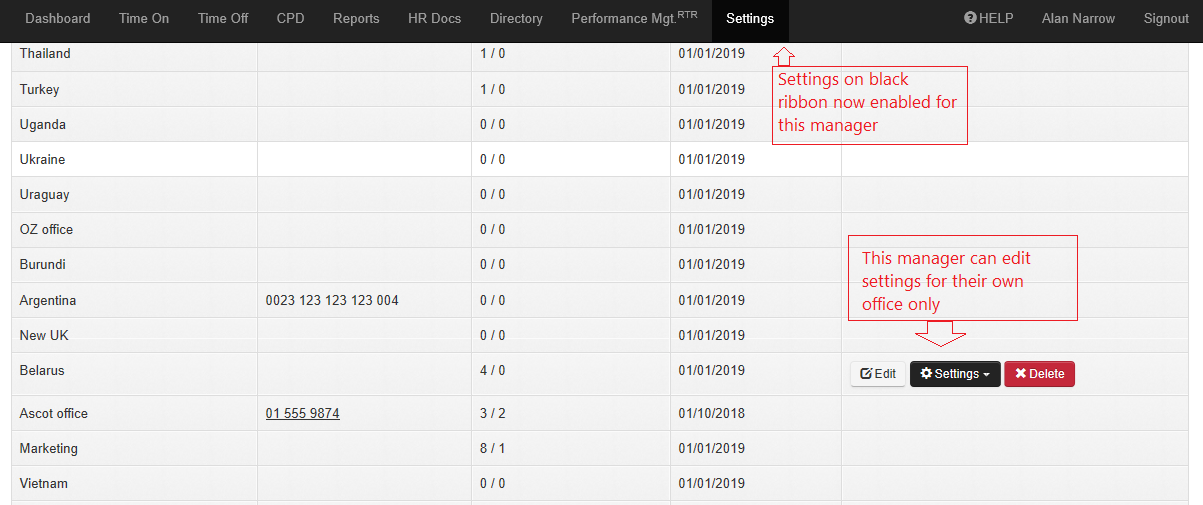This screenshot has height=505, width=1203.
Task: Select the Ukraine row in the table
Action: coord(42,160)
